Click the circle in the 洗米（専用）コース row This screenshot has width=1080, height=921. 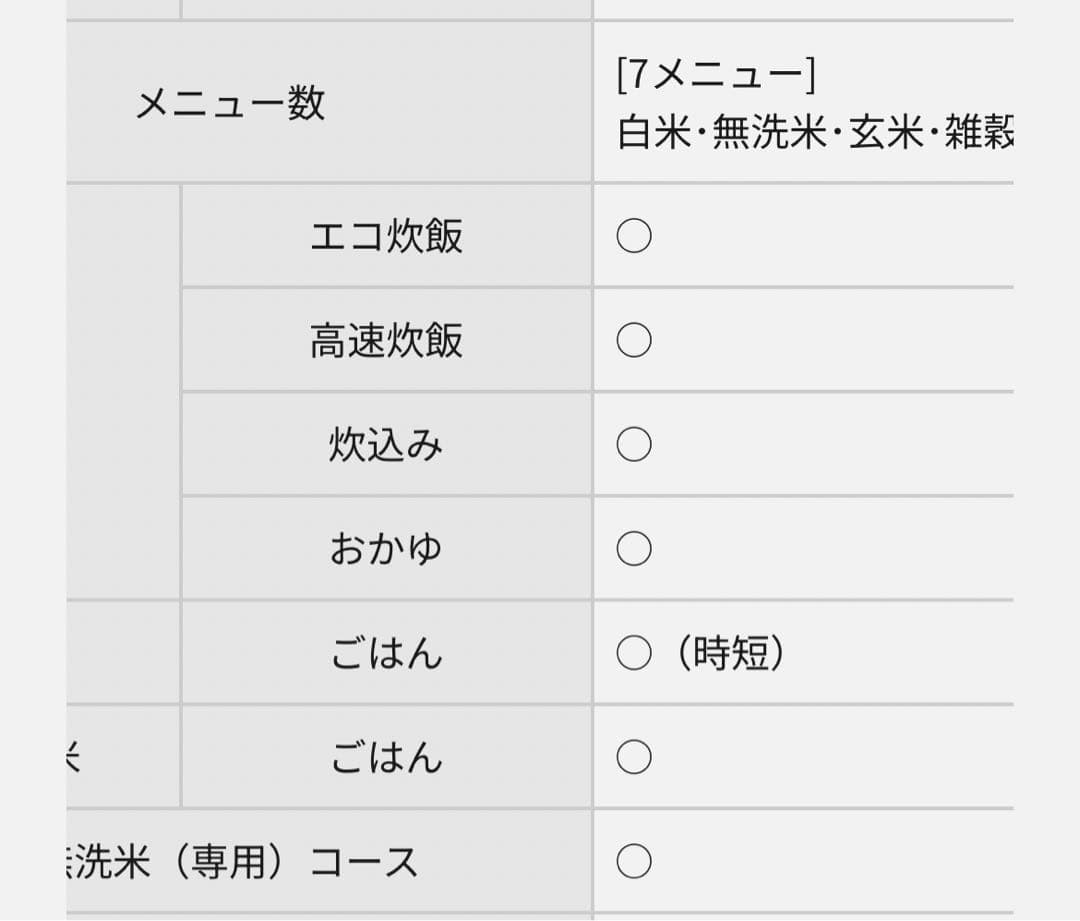click(x=634, y=861)
